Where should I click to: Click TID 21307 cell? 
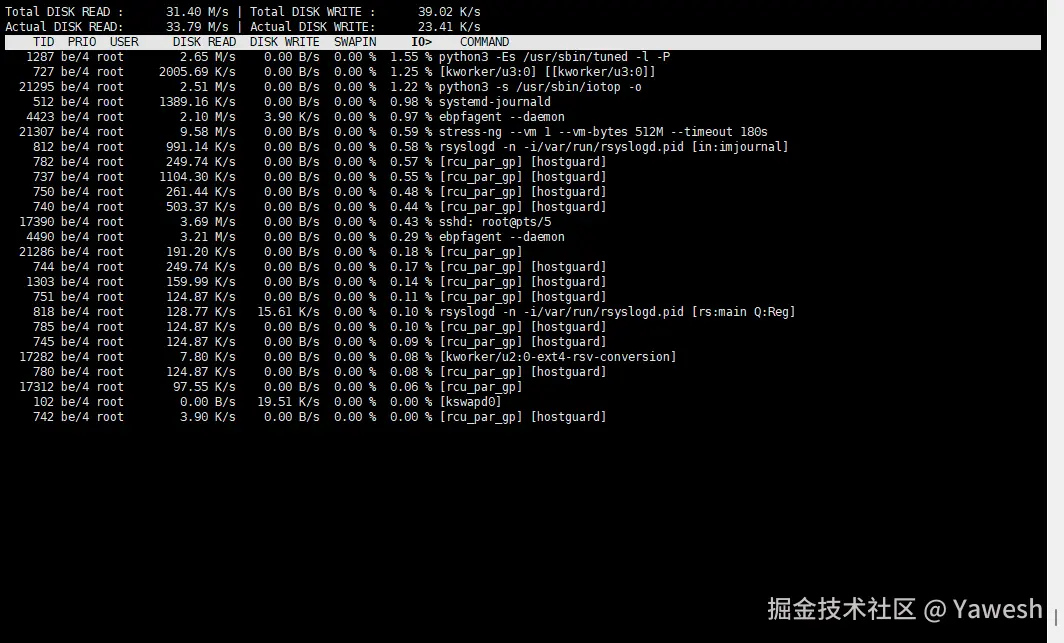click(37, 132)
